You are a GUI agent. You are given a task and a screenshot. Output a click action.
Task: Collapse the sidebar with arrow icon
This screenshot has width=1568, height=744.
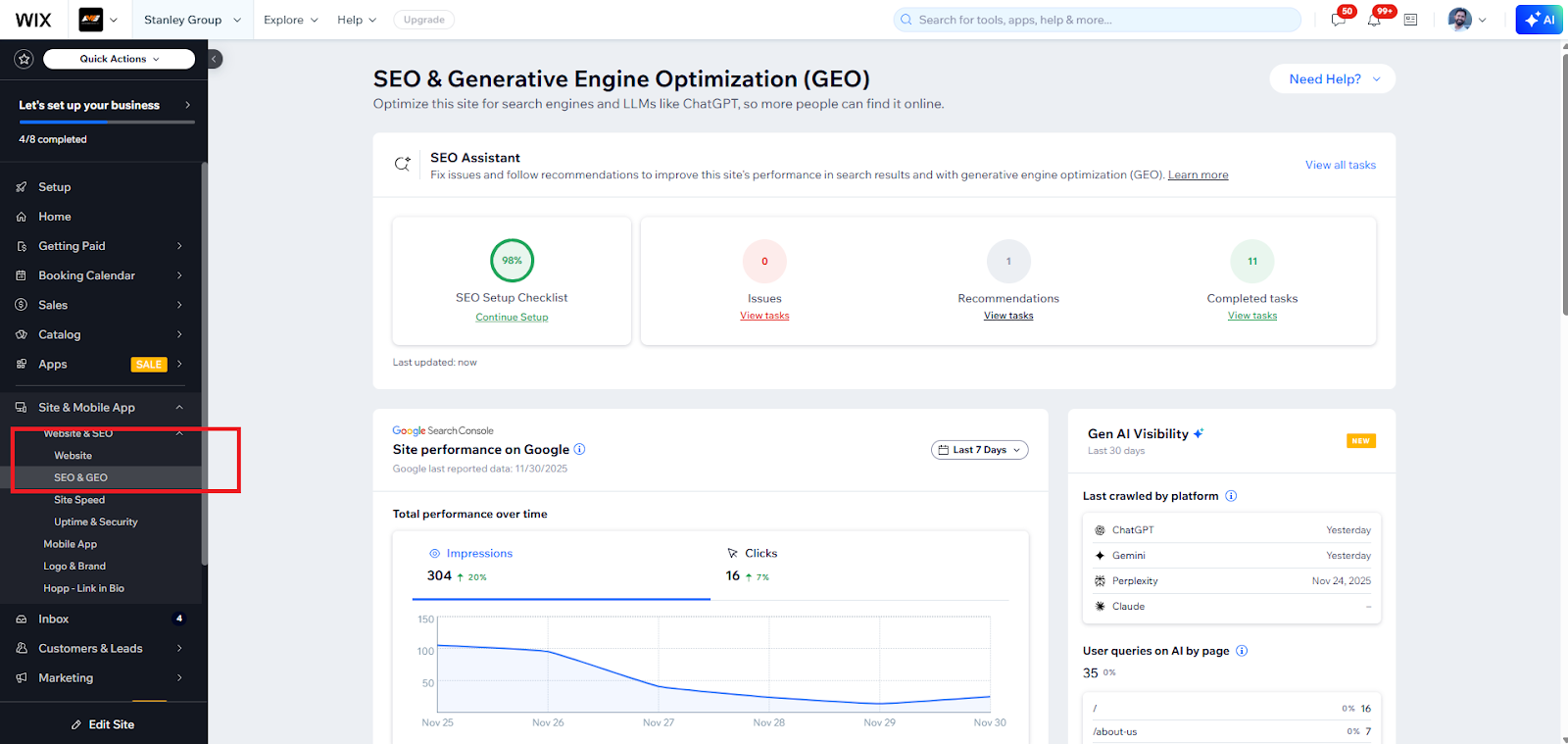pyautogui.click(x=215, y=59)
